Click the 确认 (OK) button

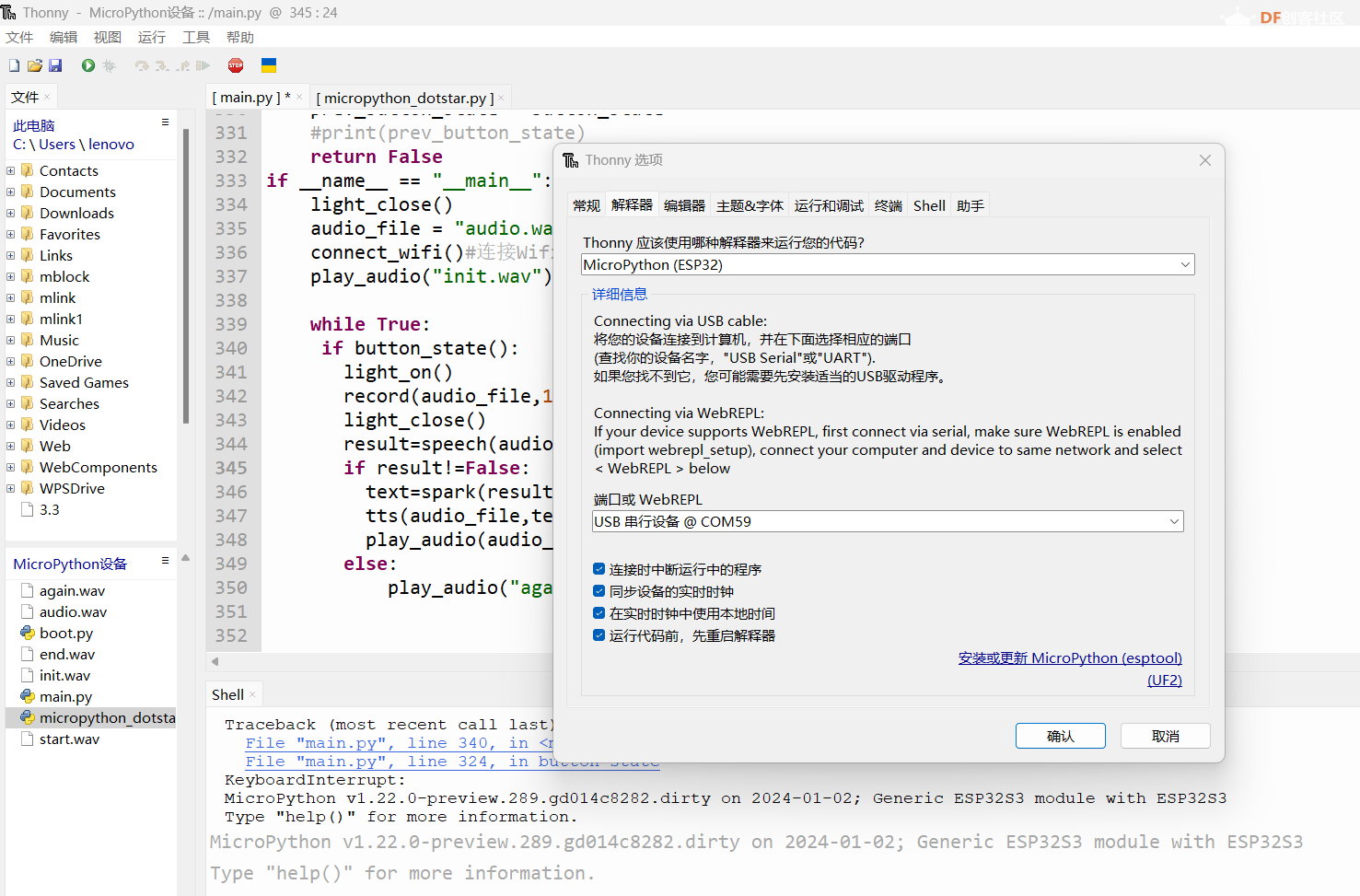pos(1061,736)
